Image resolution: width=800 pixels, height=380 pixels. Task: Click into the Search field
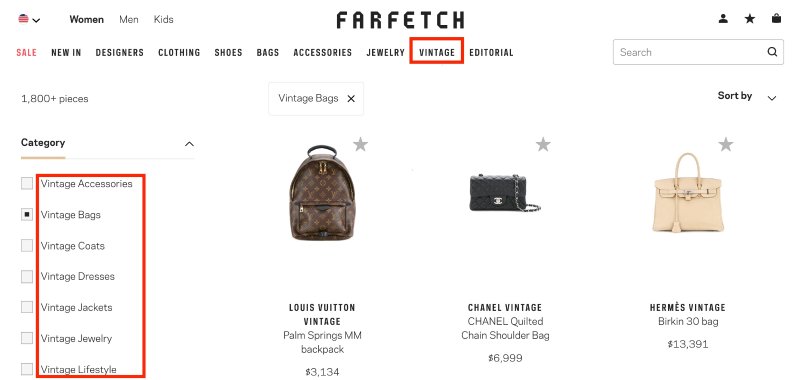point(691,52)
